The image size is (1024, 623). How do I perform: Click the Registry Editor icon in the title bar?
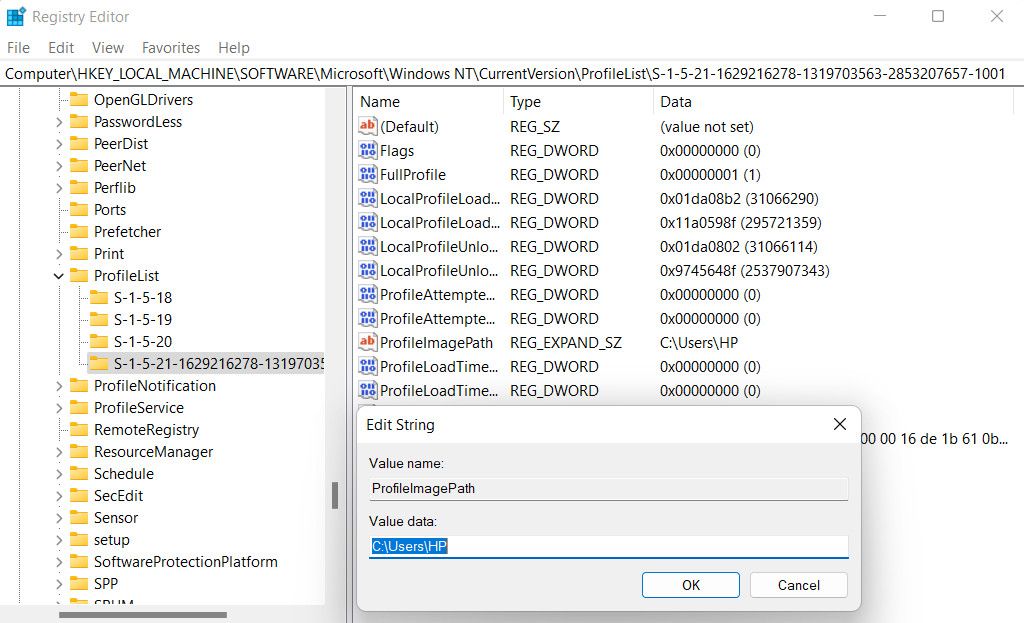[16, 15]
